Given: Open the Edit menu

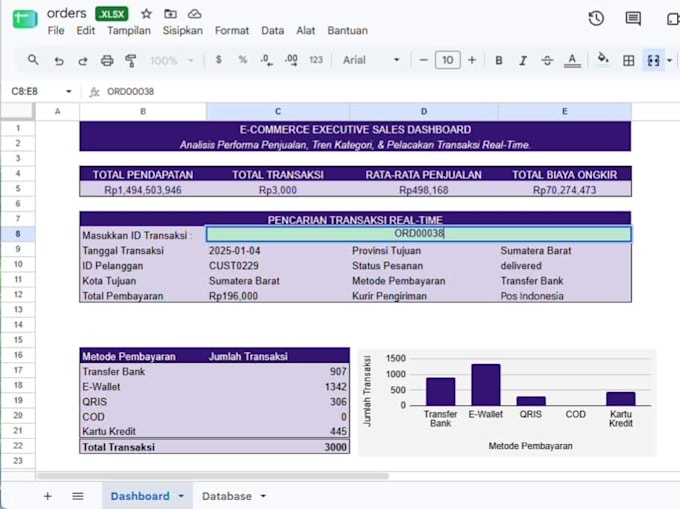Looking at the screenshot, I should point(85,30).
